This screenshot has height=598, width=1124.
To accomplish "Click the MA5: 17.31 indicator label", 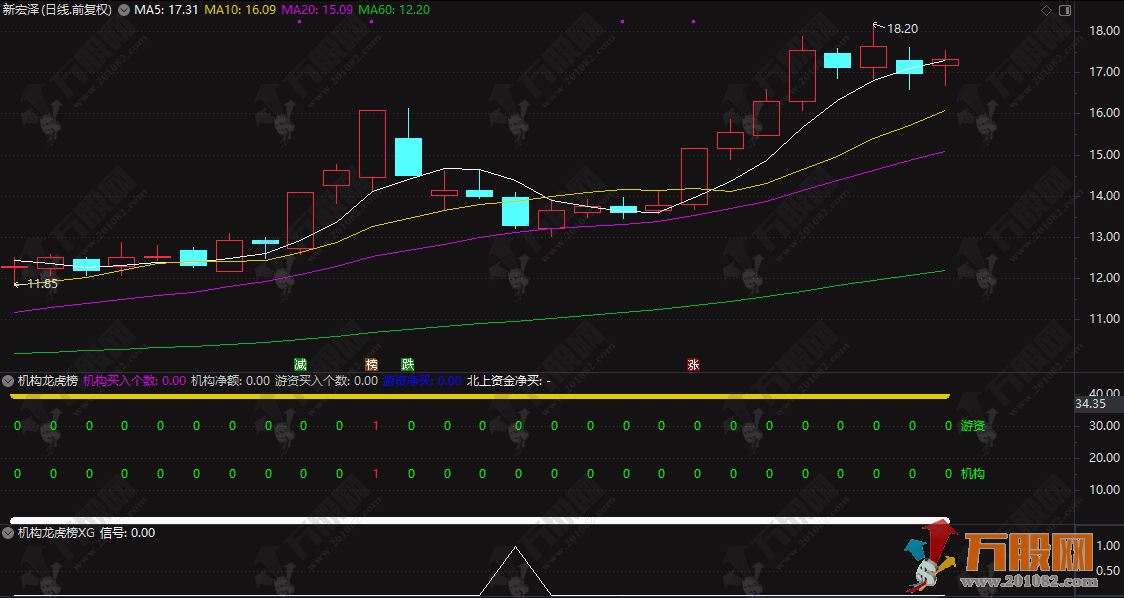I will tap(166, 10).
